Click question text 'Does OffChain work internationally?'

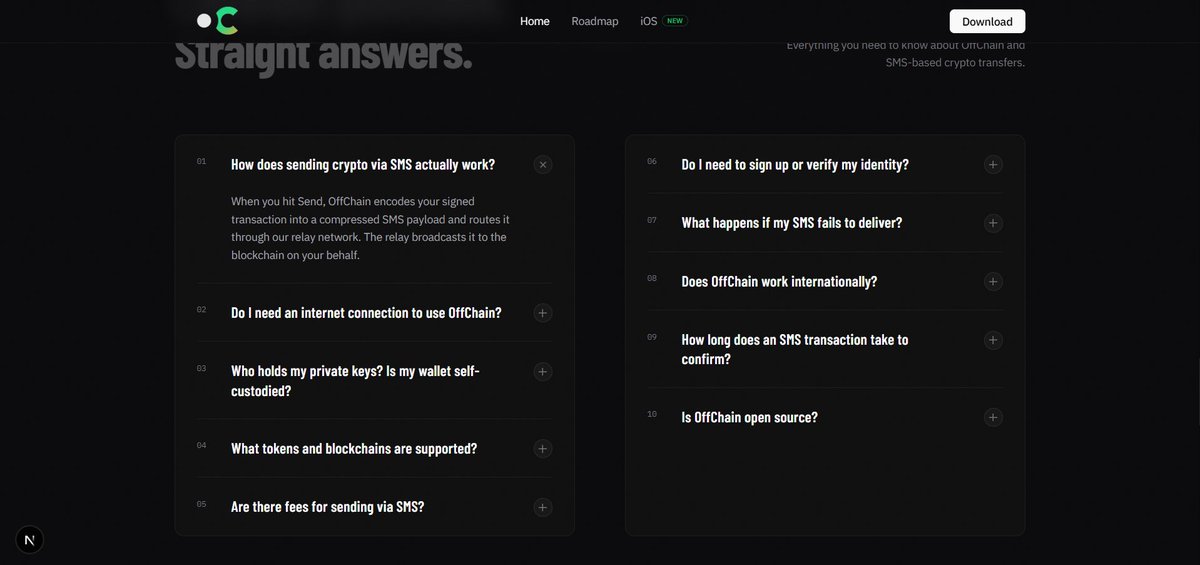(x=779, y=282)
